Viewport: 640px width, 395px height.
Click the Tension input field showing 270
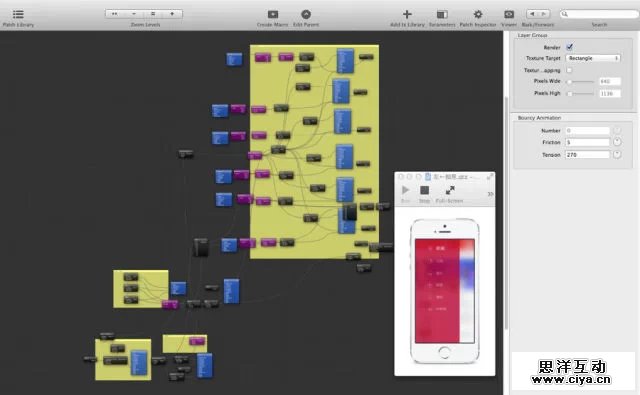click(x=587, y=155)
